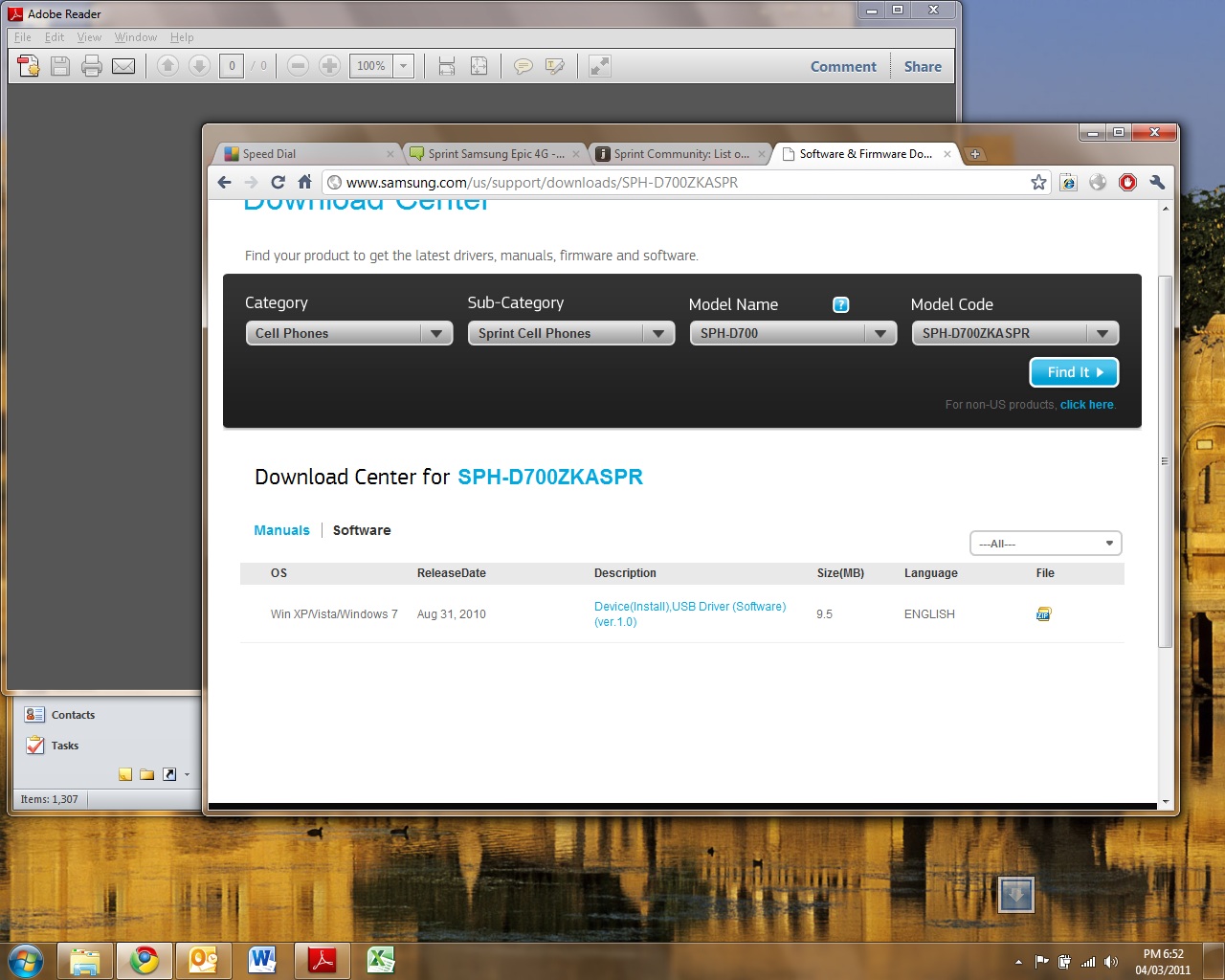1225x980 pixels.
Task: Switch to the Manuals tab
Action: 281,530
